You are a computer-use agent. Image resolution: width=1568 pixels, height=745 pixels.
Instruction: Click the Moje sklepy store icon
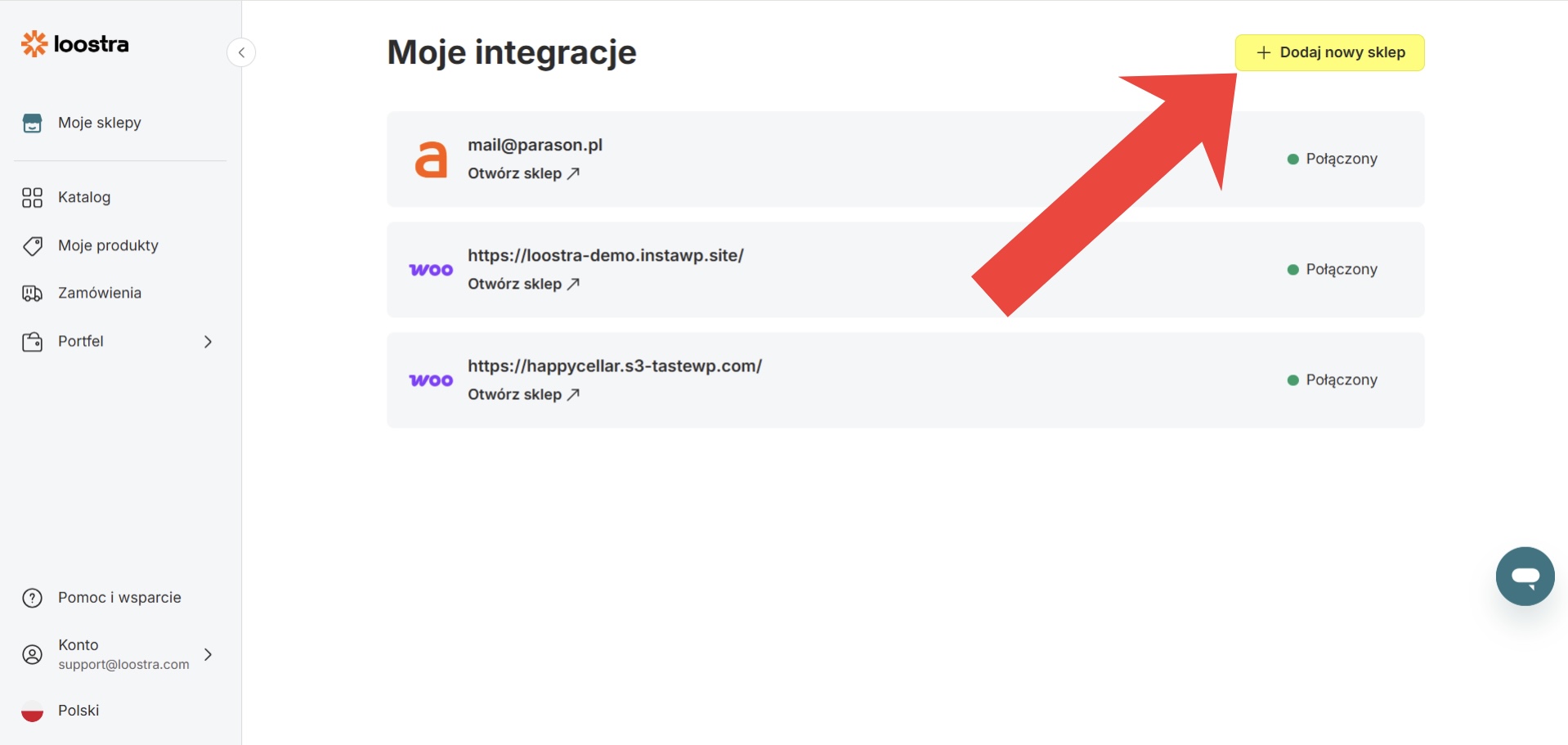[x=32, y=123]
